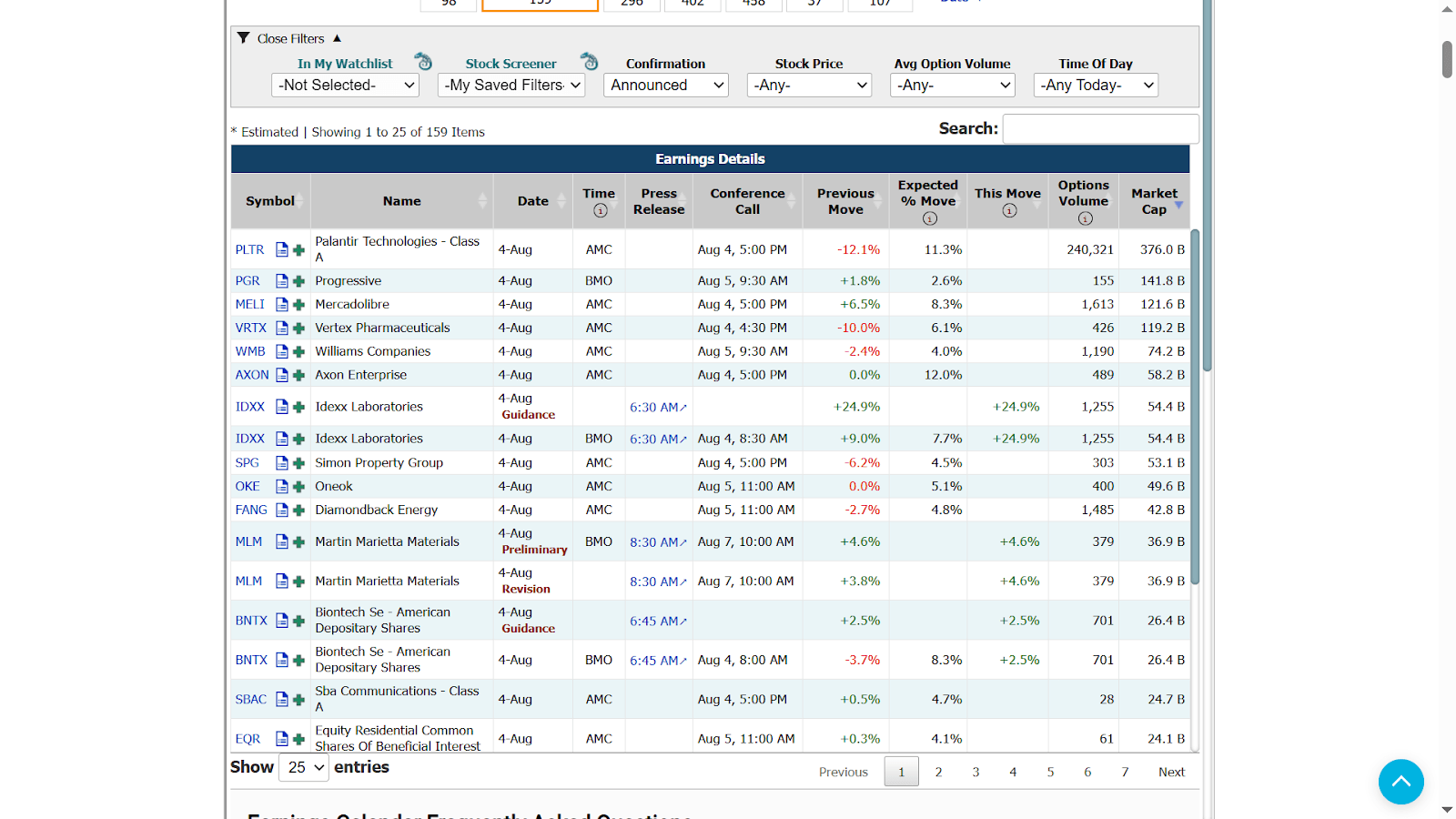Change the Show entries count dropdown
Screen dimensions: 1456x819
(304, 768)
